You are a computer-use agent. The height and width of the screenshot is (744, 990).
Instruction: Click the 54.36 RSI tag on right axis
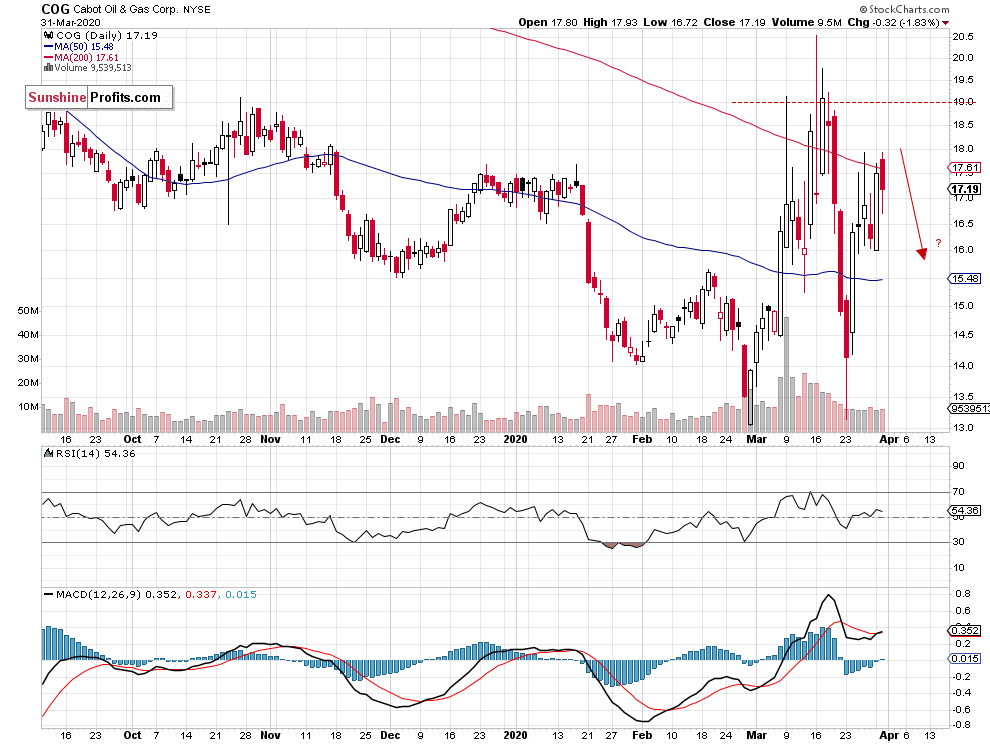tap(965, 510)
